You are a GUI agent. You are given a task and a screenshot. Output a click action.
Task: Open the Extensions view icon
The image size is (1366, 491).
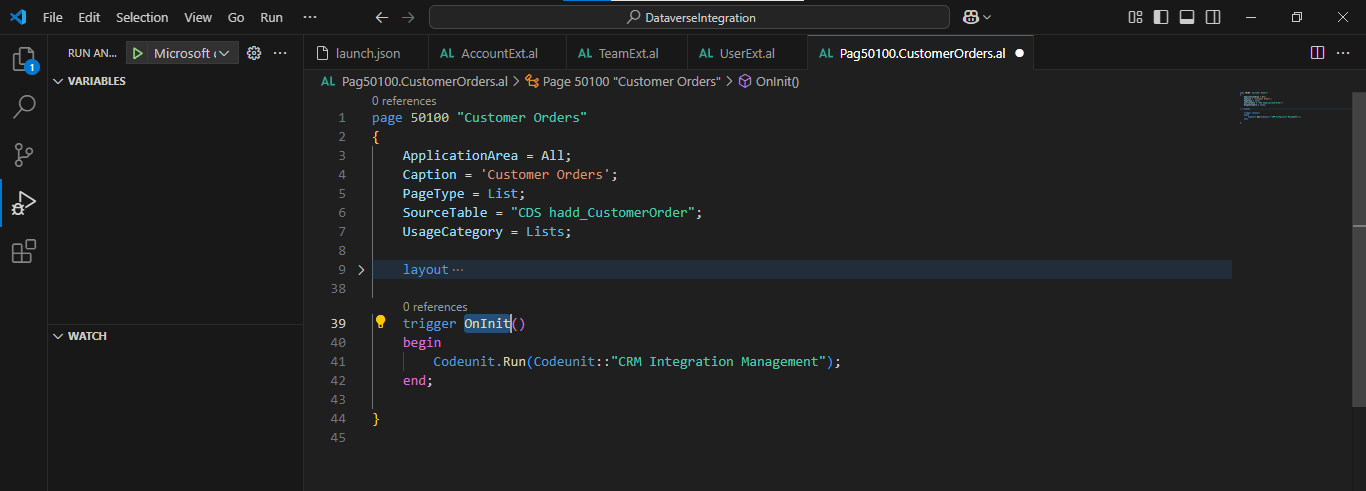23,251
